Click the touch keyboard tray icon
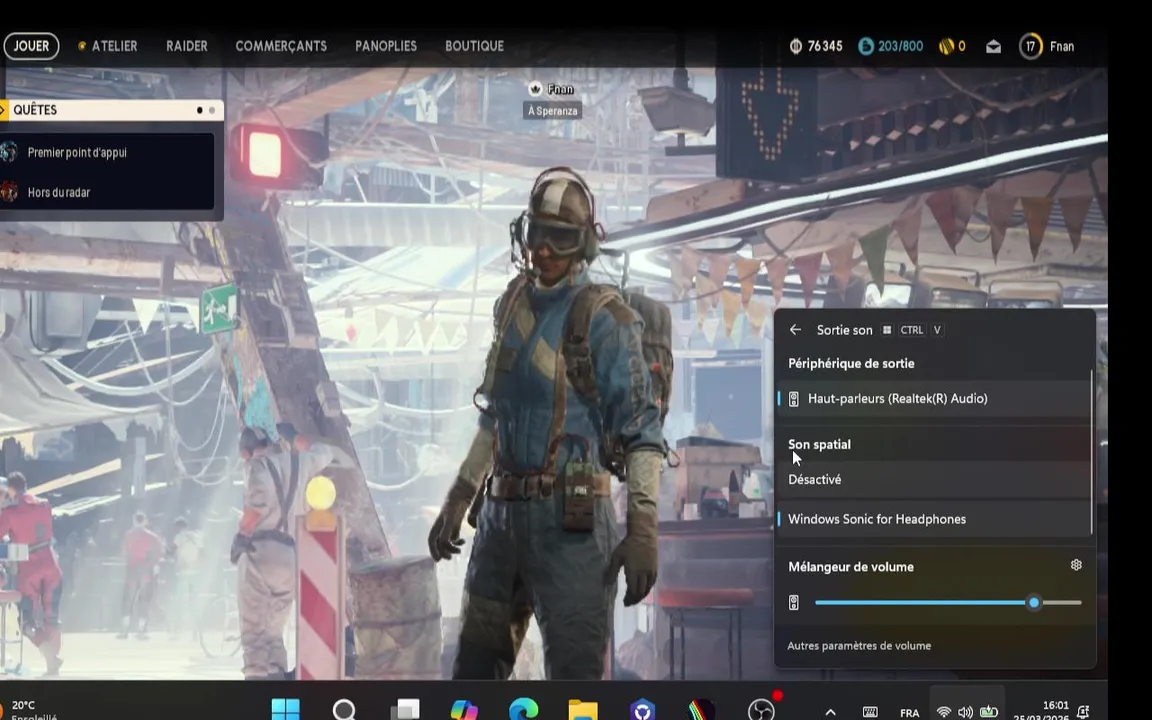Viewport: 1152px width, 720px height. coord(870,712)
